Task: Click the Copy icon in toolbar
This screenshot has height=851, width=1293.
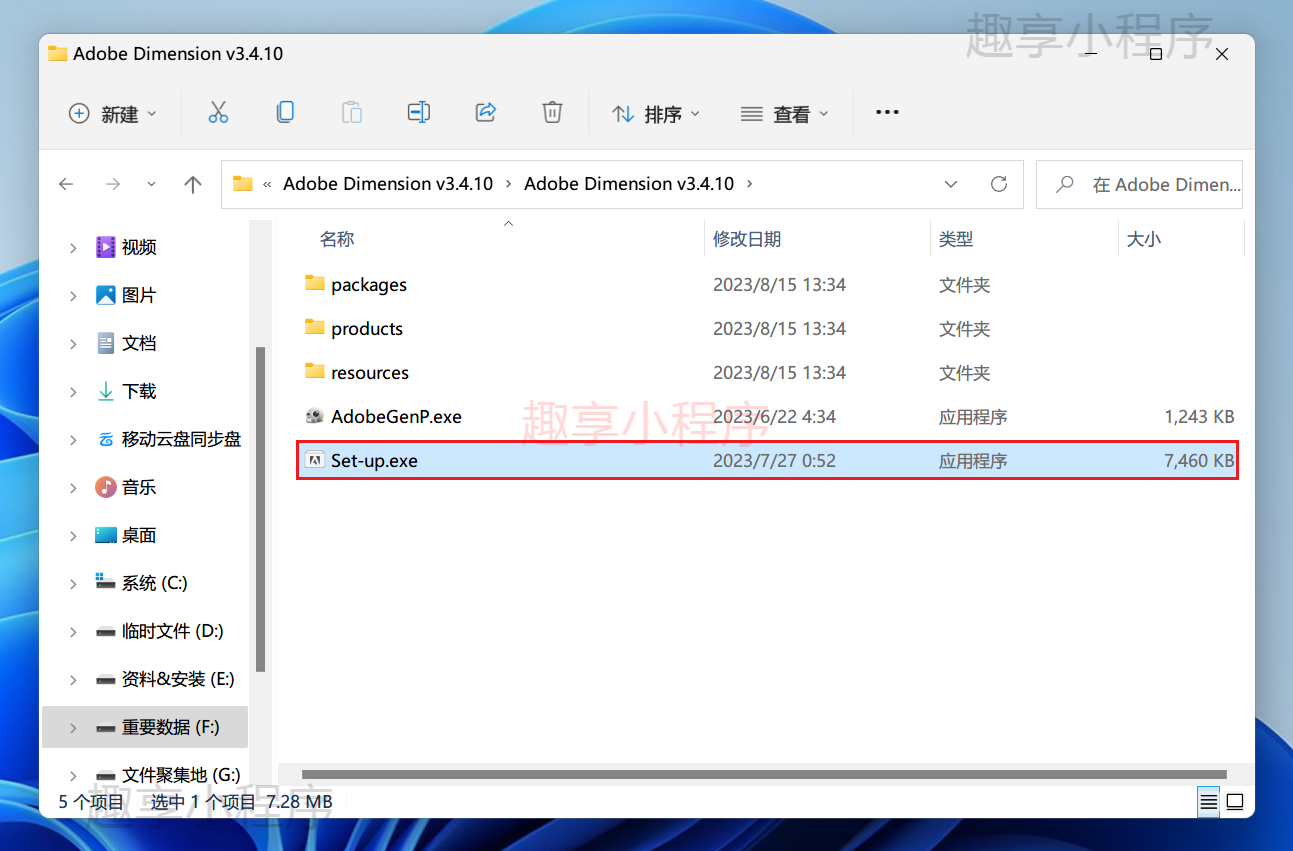Action: (285, 113)
